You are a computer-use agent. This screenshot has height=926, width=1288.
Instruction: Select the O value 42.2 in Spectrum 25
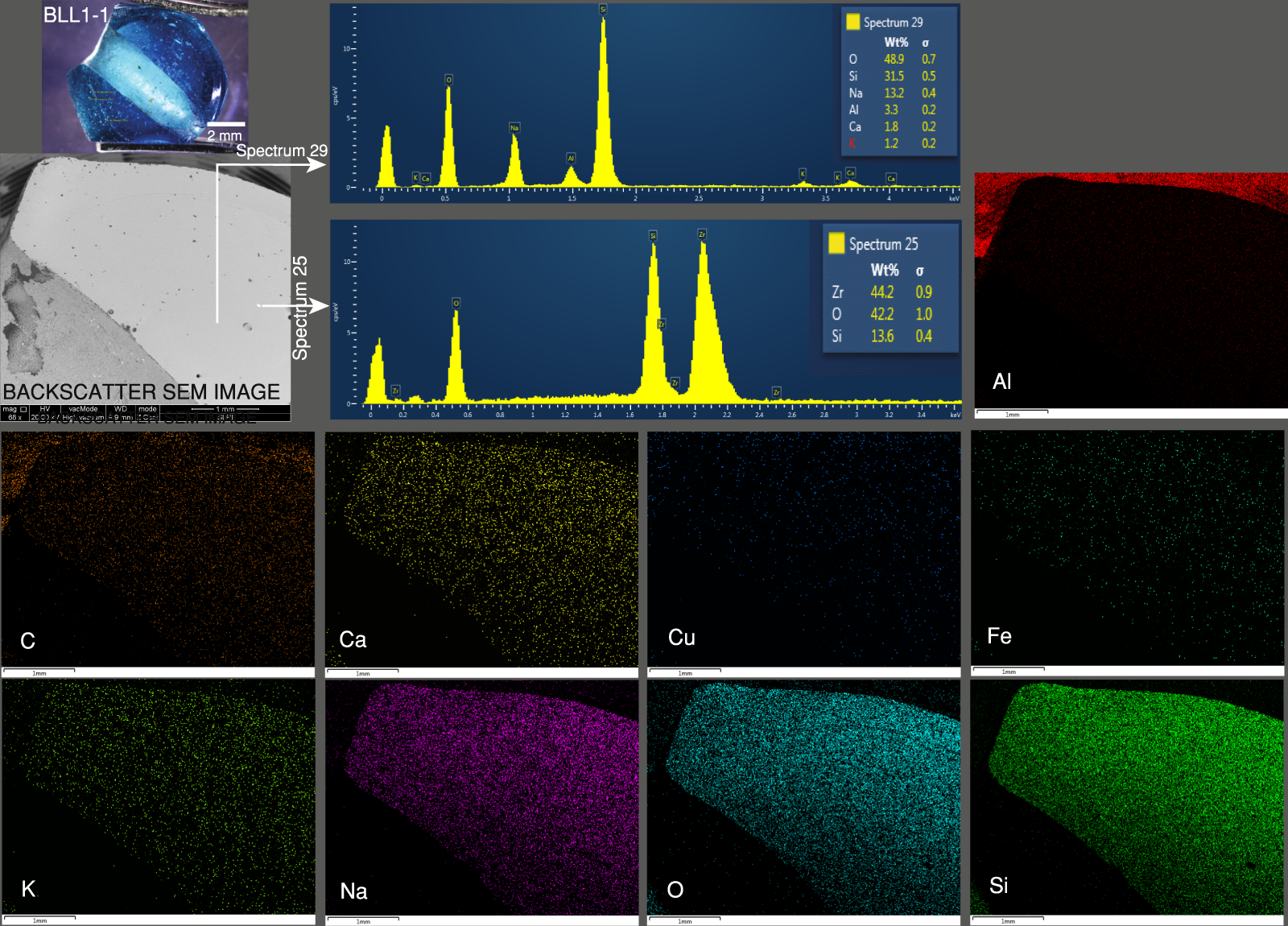[x=882, y=314]
